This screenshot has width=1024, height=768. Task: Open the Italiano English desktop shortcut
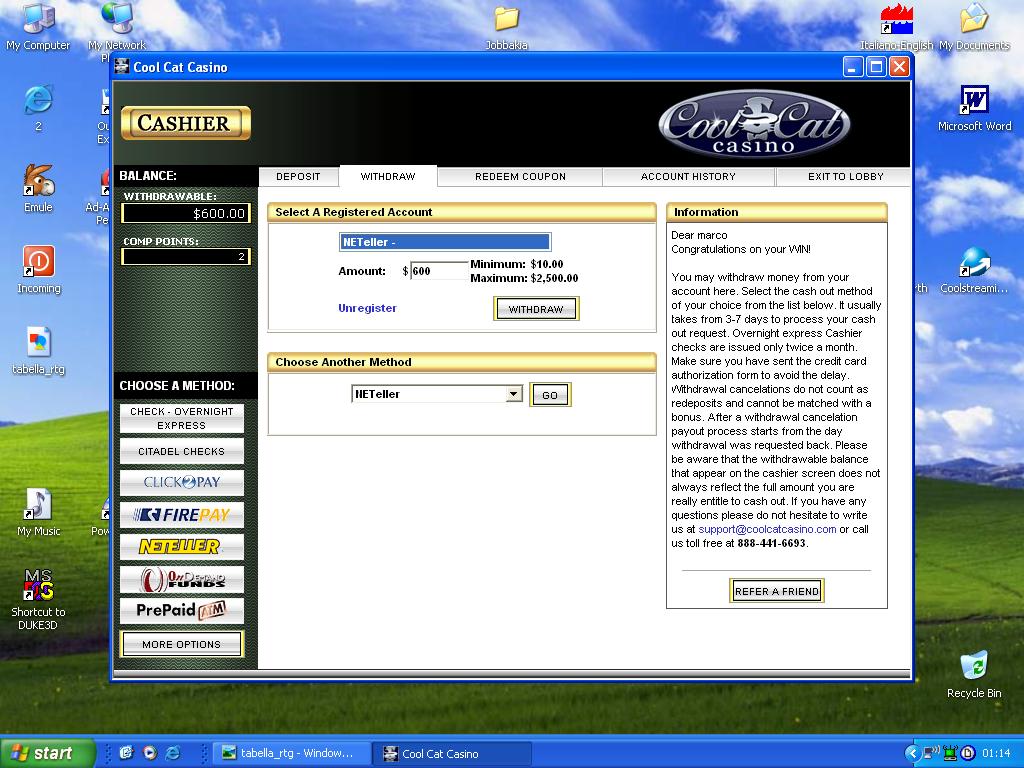click(896, 27)
